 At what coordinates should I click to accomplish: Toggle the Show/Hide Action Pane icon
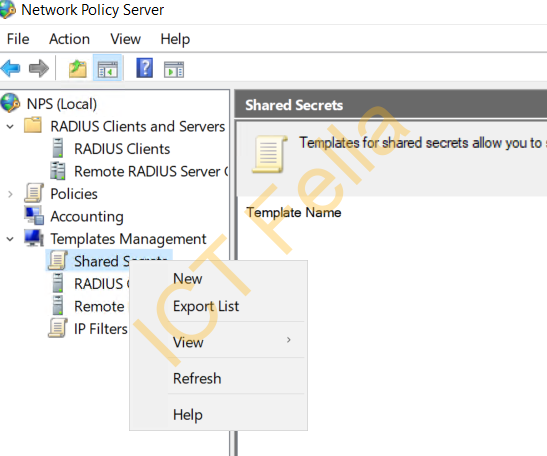click(x=174, y=69)
